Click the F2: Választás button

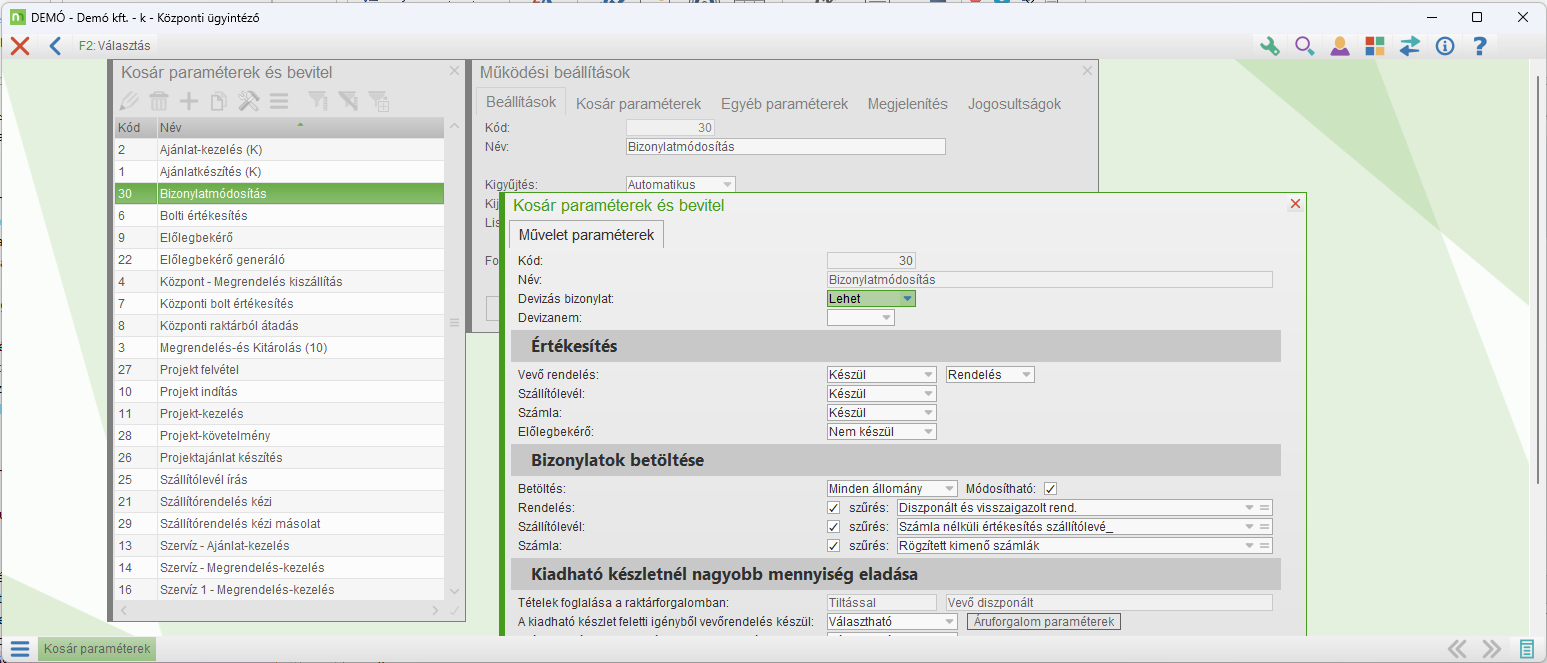click(115, 45)
